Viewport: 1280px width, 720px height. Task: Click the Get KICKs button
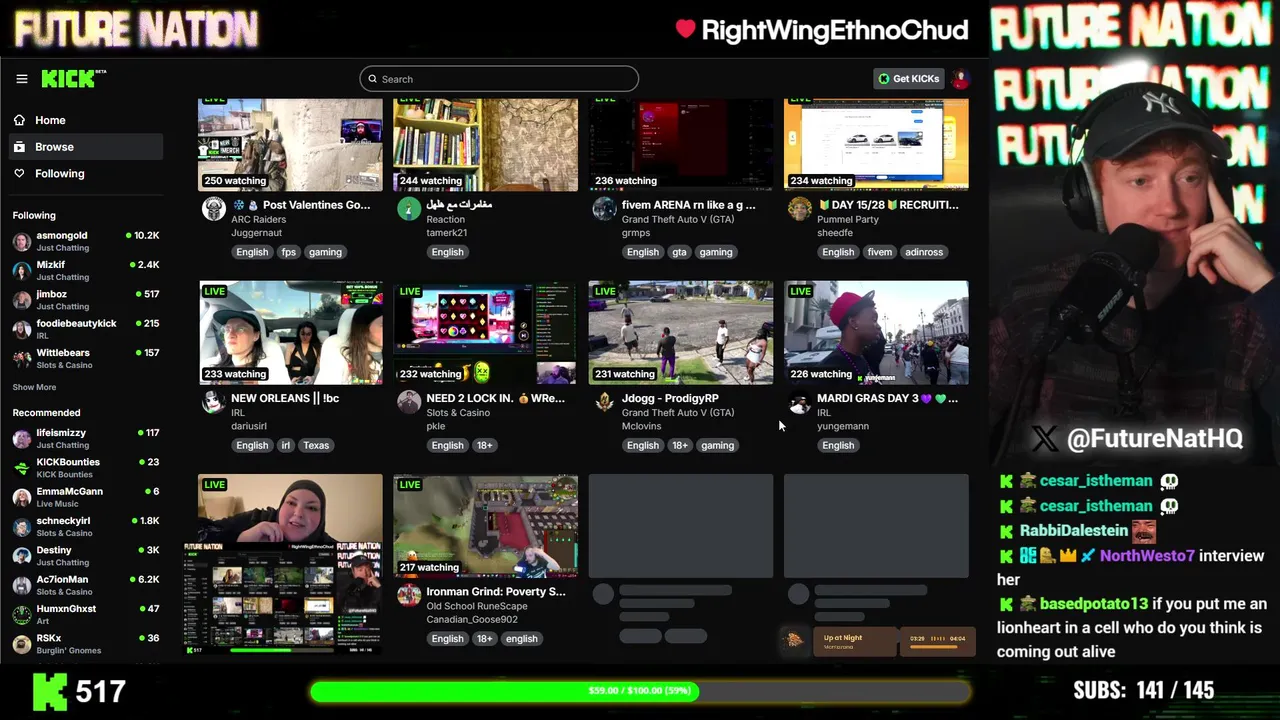point(909,79)
